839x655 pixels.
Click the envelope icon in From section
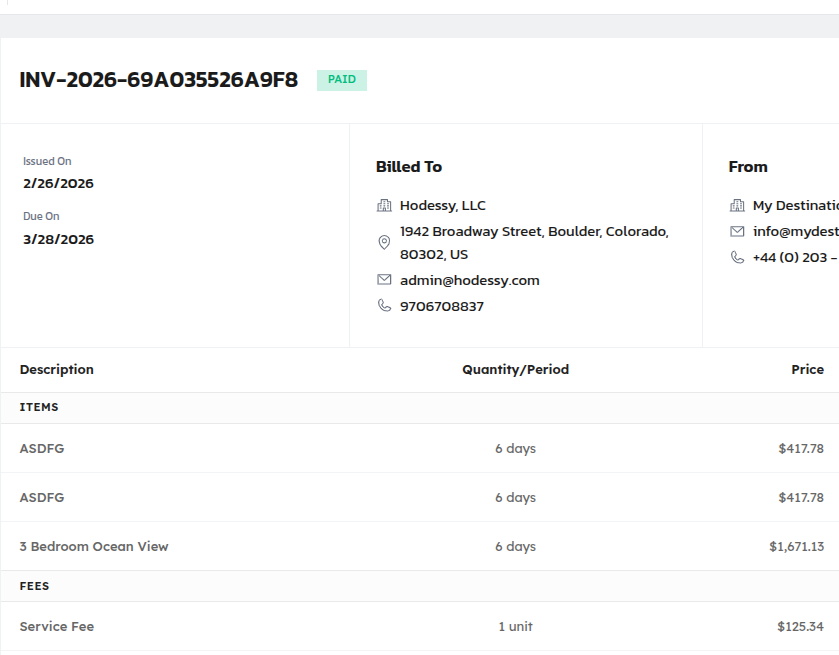pos(737,231)
